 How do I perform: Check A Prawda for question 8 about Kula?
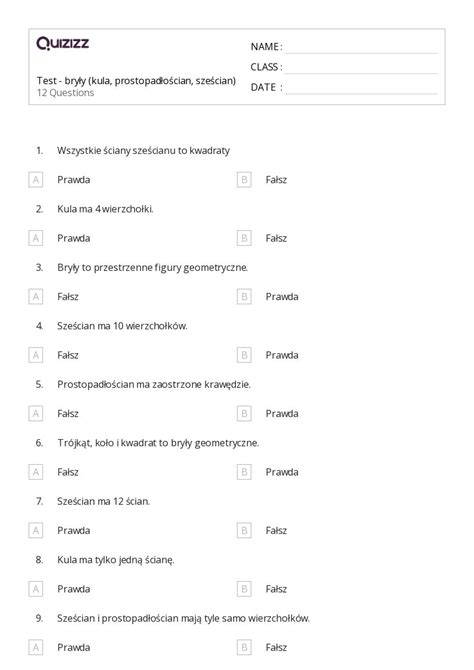[35, 590]
